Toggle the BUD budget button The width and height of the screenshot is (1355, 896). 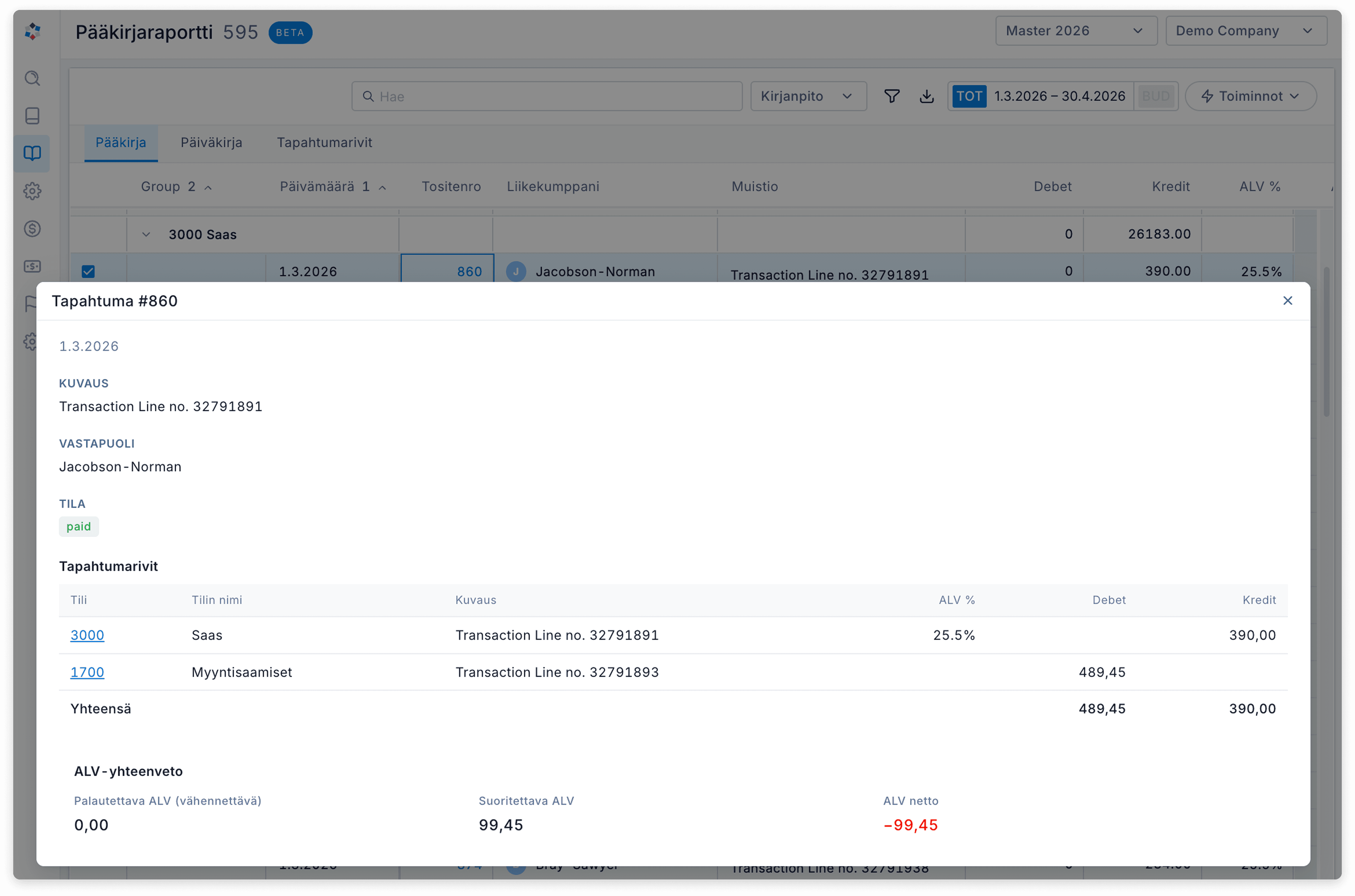(1155, 96)
